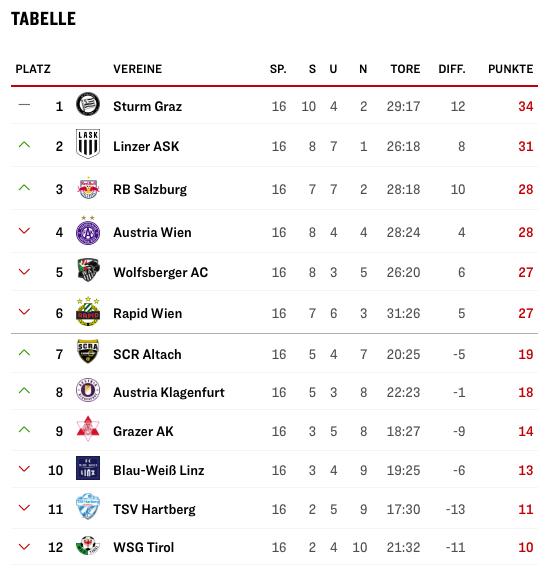Sort by the PUNKTE column header
553x581 pixels.
[x=510, y=69]
